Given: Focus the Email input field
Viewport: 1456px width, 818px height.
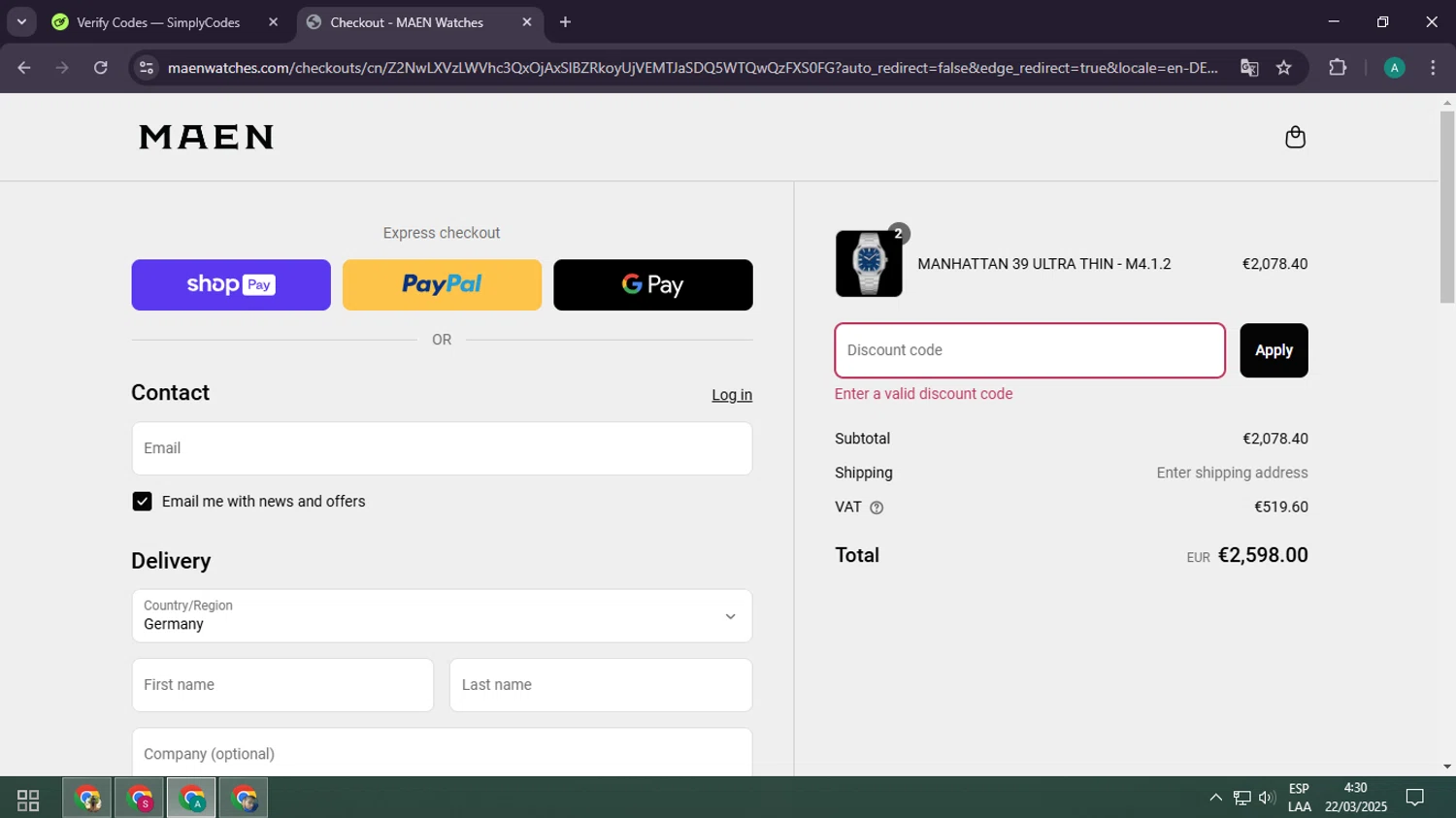Looking at the screenshot, I should (x=442, y=448).
